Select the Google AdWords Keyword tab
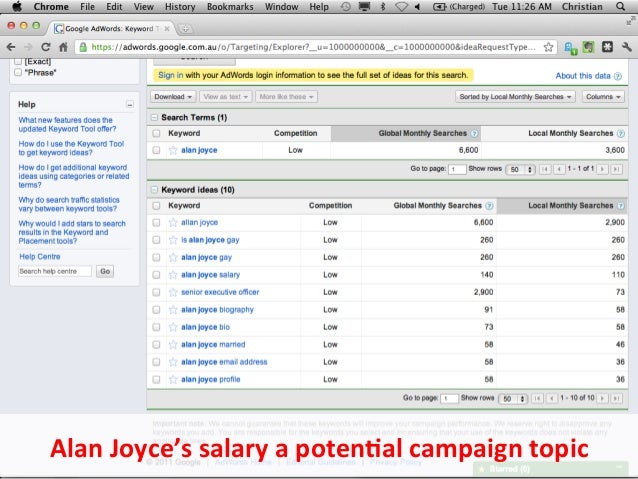Image resolution: width=638 pixels, height=479 pixels. pyautogui.click(x=112, y=28)
